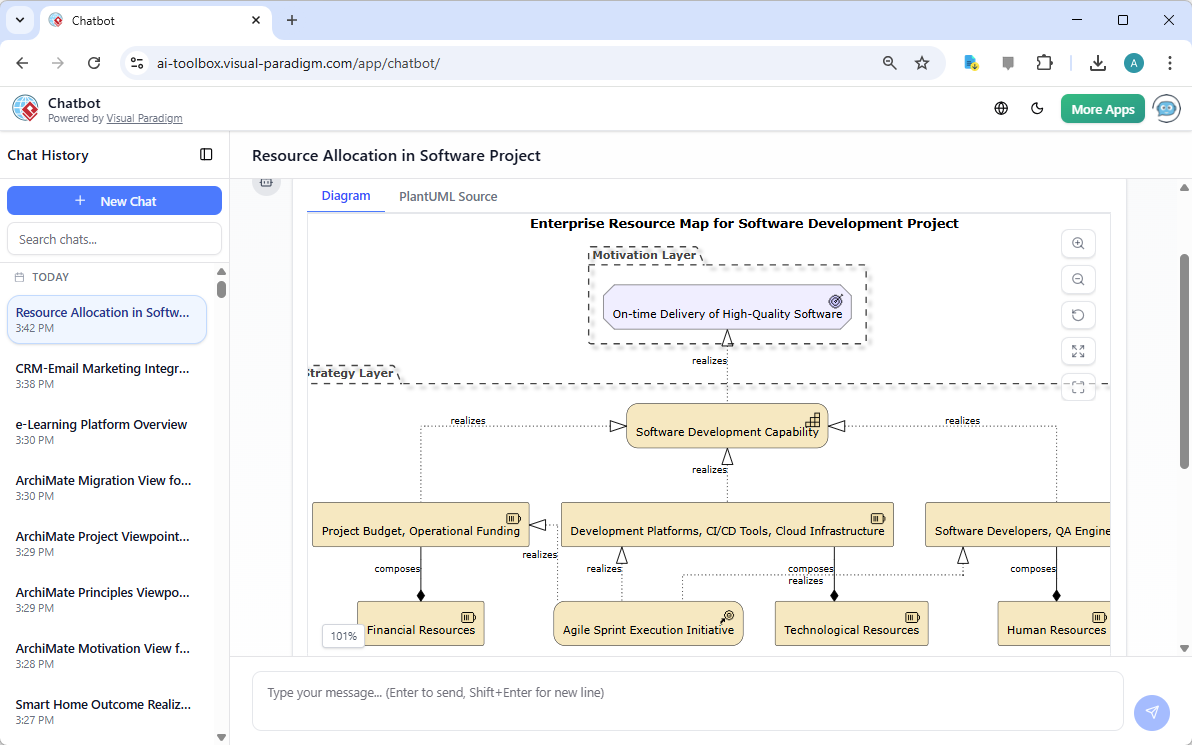The width and height of the screenshot is (1192, 745).
Task: Zoom in on the diagram
Action: [x=1078, y=243]
